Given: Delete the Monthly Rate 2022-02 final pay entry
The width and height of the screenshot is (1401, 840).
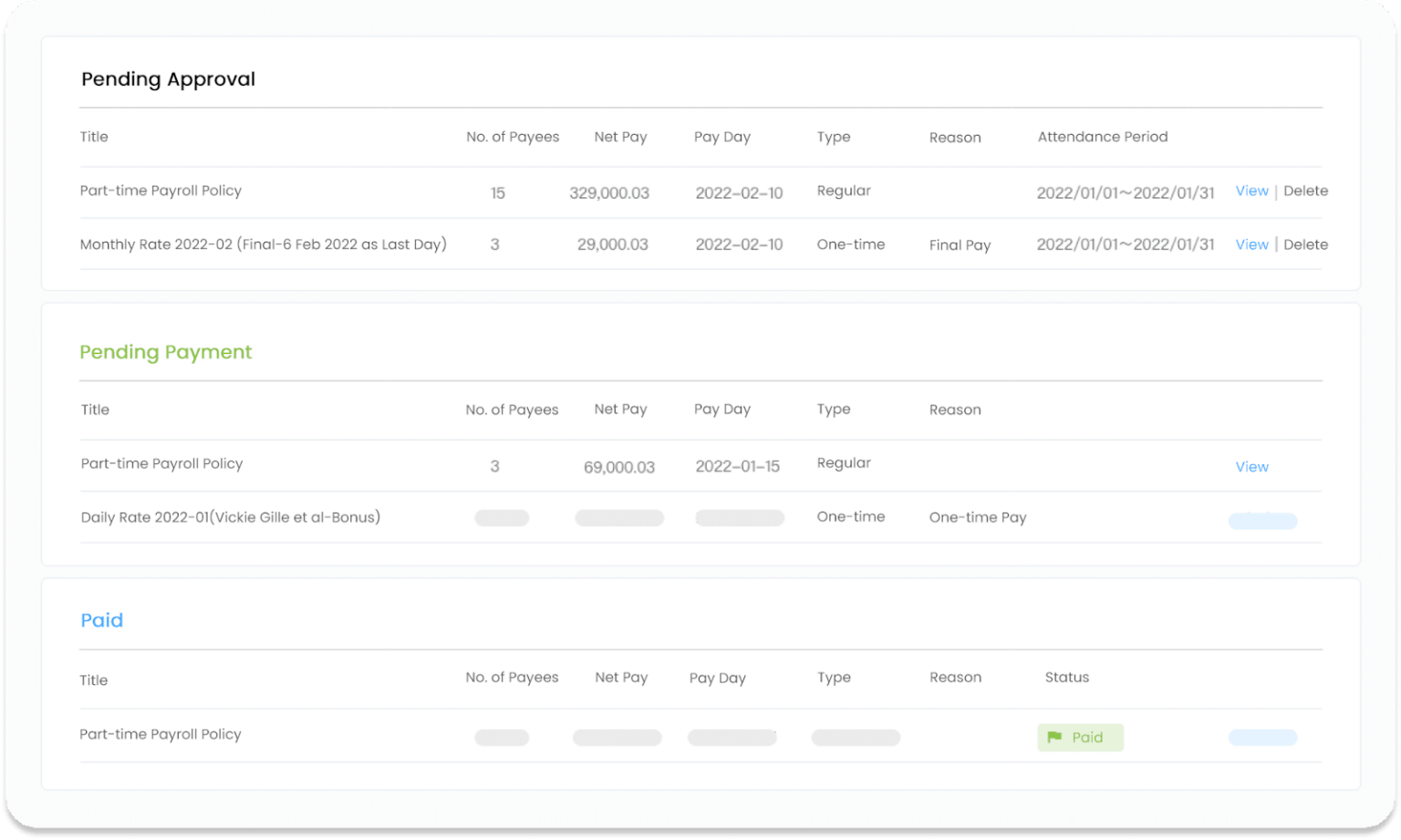Looking at the screenshot, I should [x=1305, y=244].
